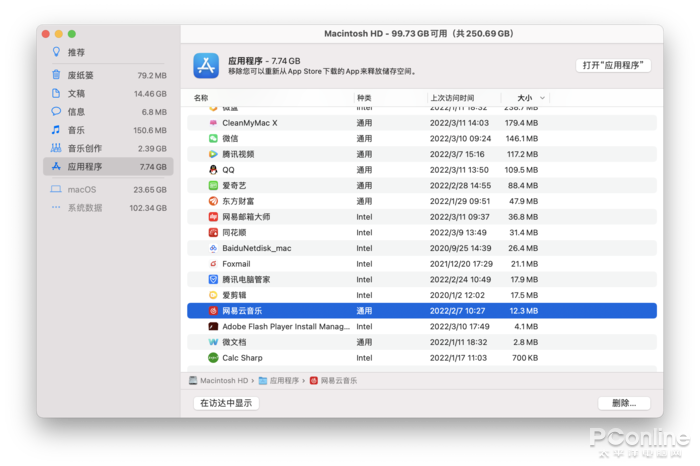Select the Calc Sharp row name
This screenshot has width=700, height=466.
pyautogui.click(x=242, y=358)
